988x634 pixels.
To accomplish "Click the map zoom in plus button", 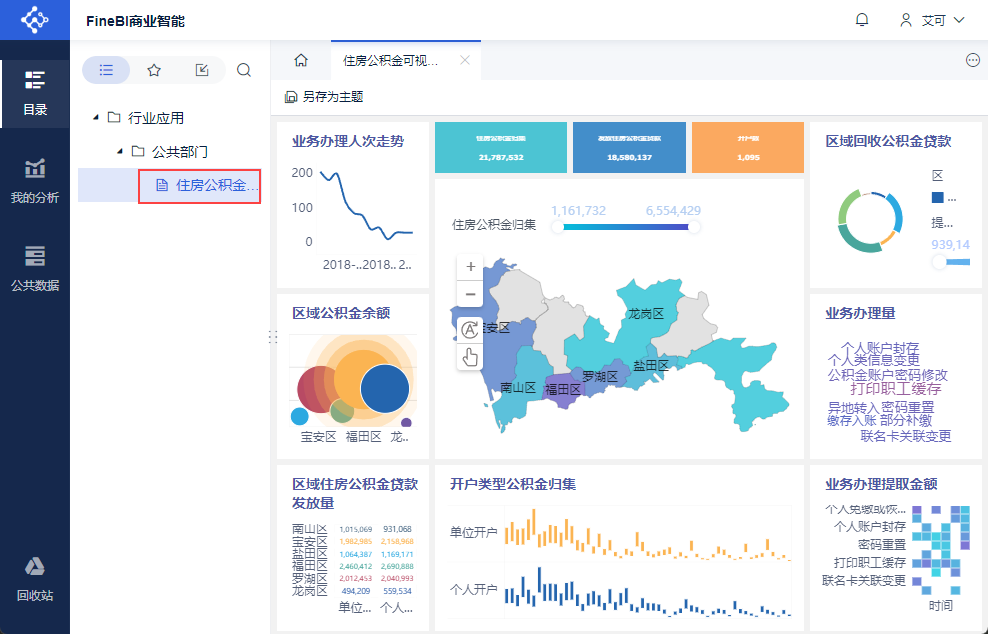I will pos(471,267).
